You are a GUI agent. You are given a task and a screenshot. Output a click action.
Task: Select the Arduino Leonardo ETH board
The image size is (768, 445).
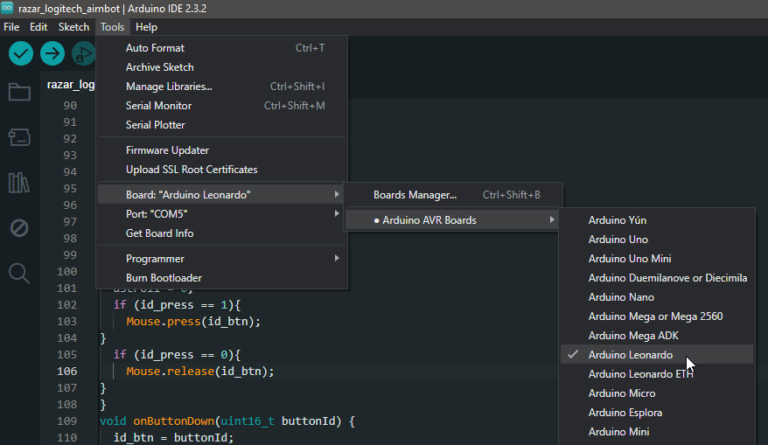(656, 374)
